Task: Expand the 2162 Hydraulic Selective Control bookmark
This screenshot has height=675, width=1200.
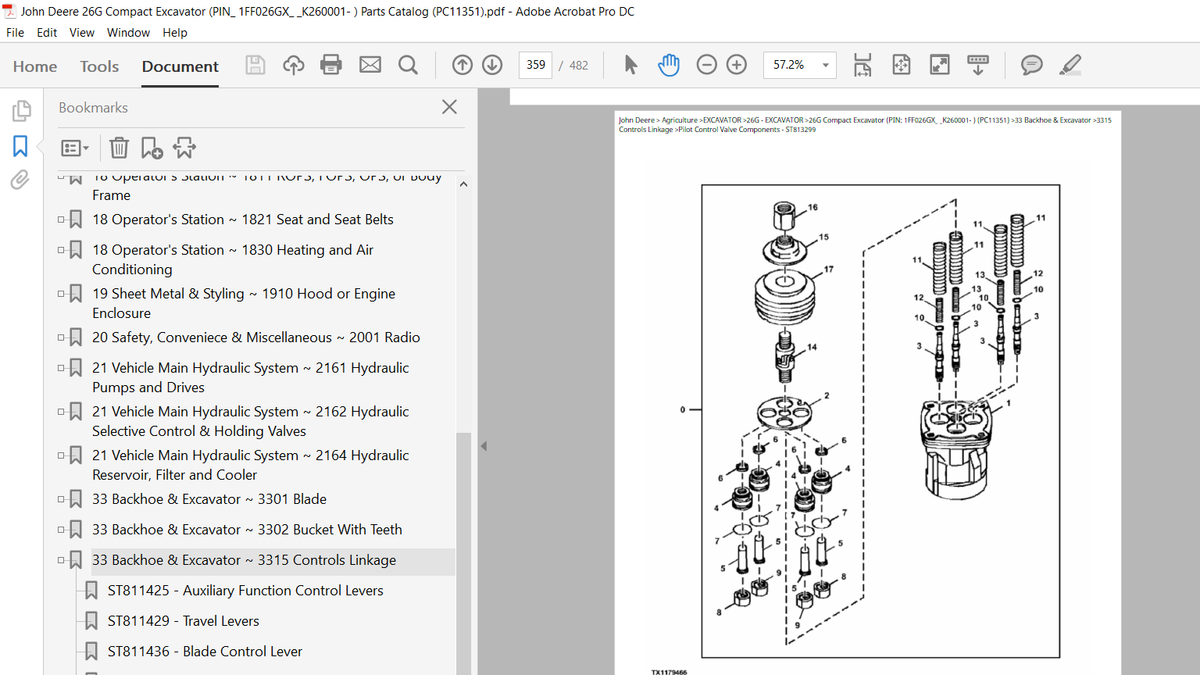Action: [x=62, y=412]
